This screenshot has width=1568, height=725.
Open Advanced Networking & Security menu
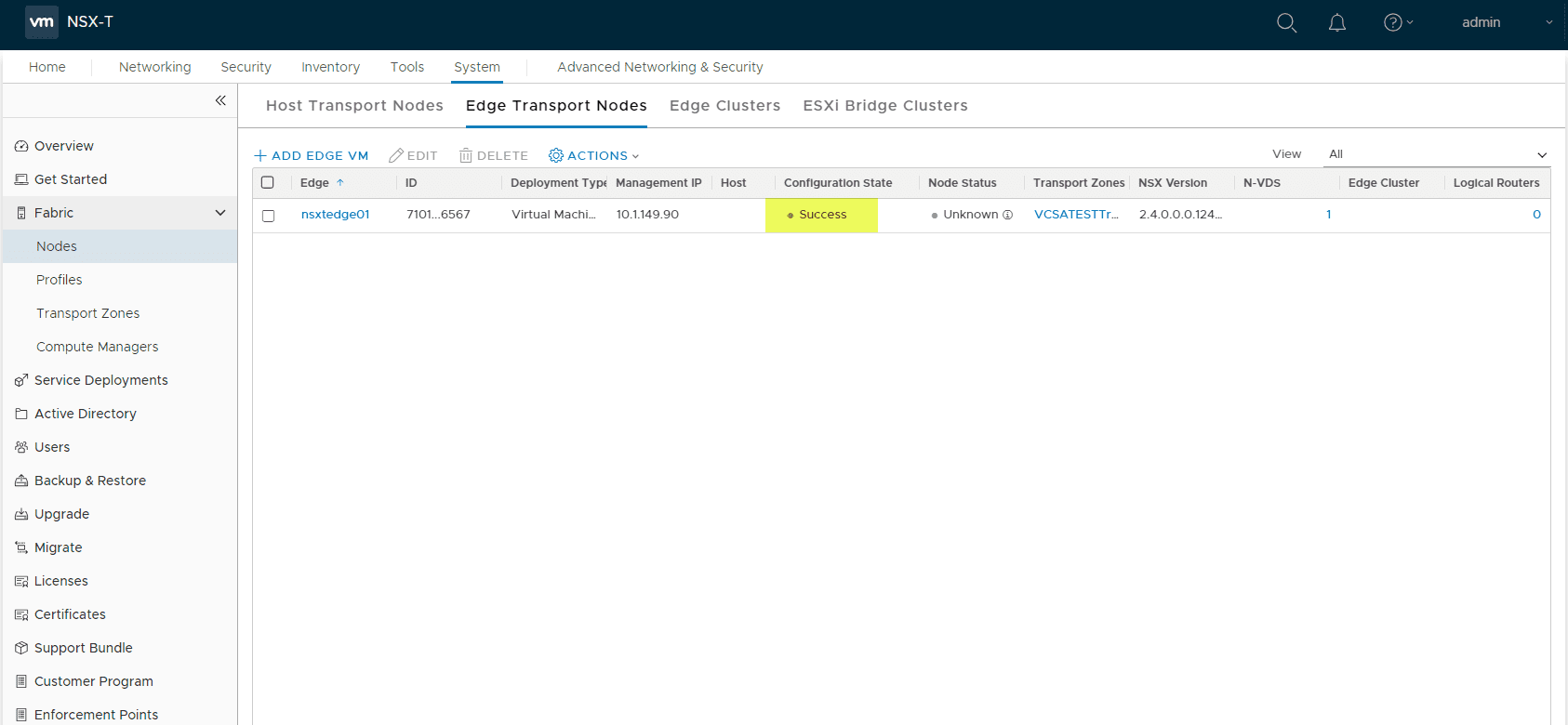click(x=660, y=67)
